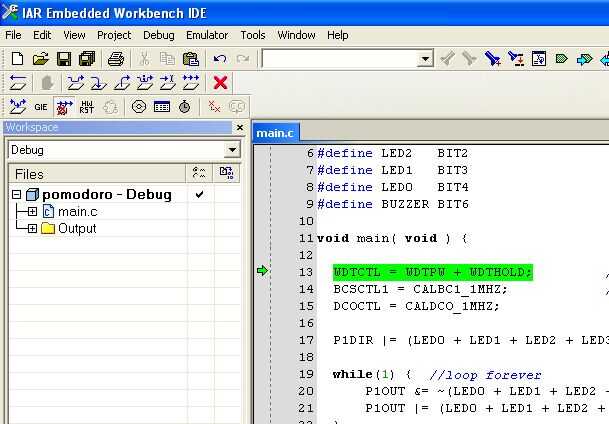Collapse the pomodoro - Debug project node

coord(16,195)
